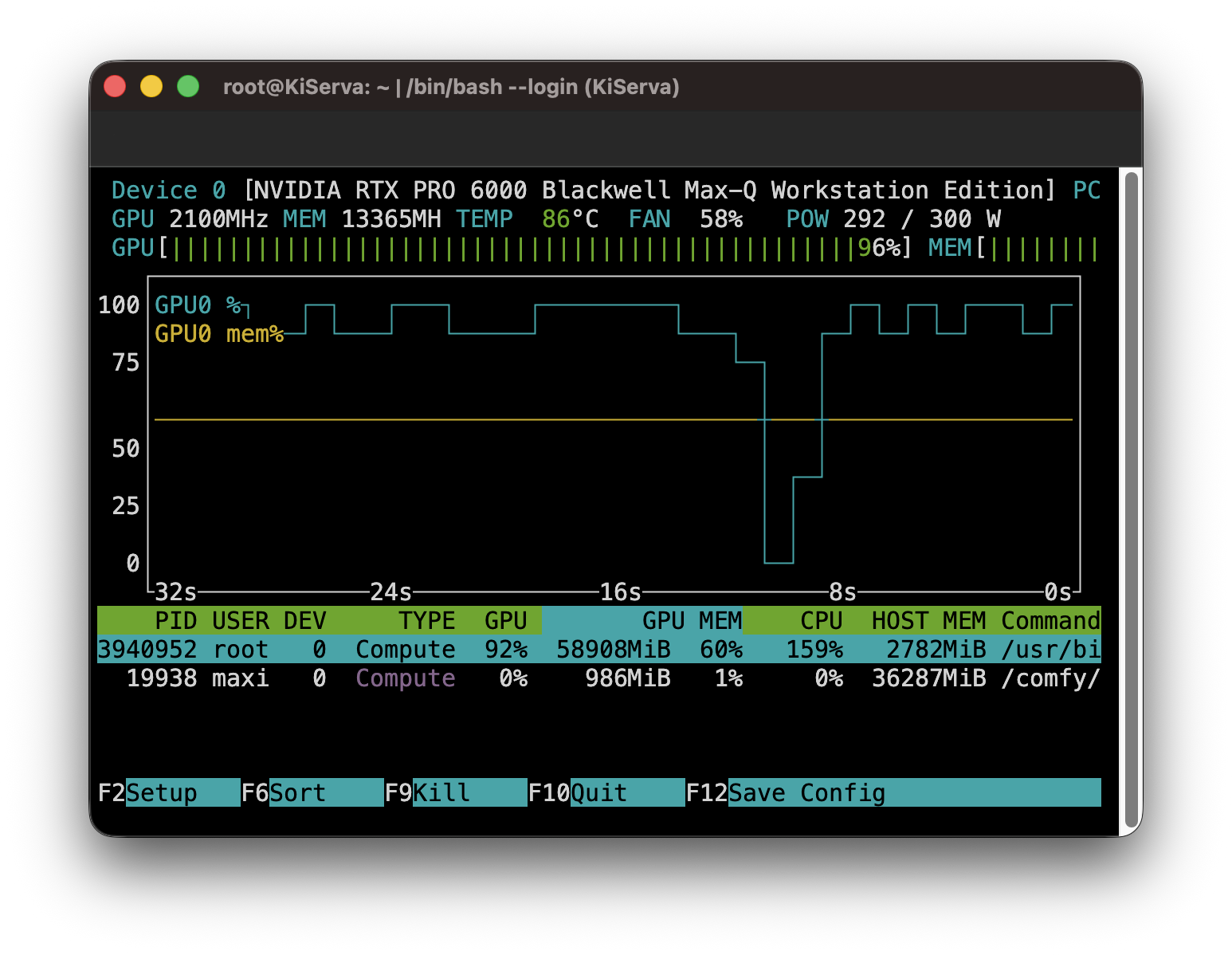This screenshot has width=1232, height=955.
Task: Select the DEV column header
Action: pyautogui.click(x=304, y=620)
